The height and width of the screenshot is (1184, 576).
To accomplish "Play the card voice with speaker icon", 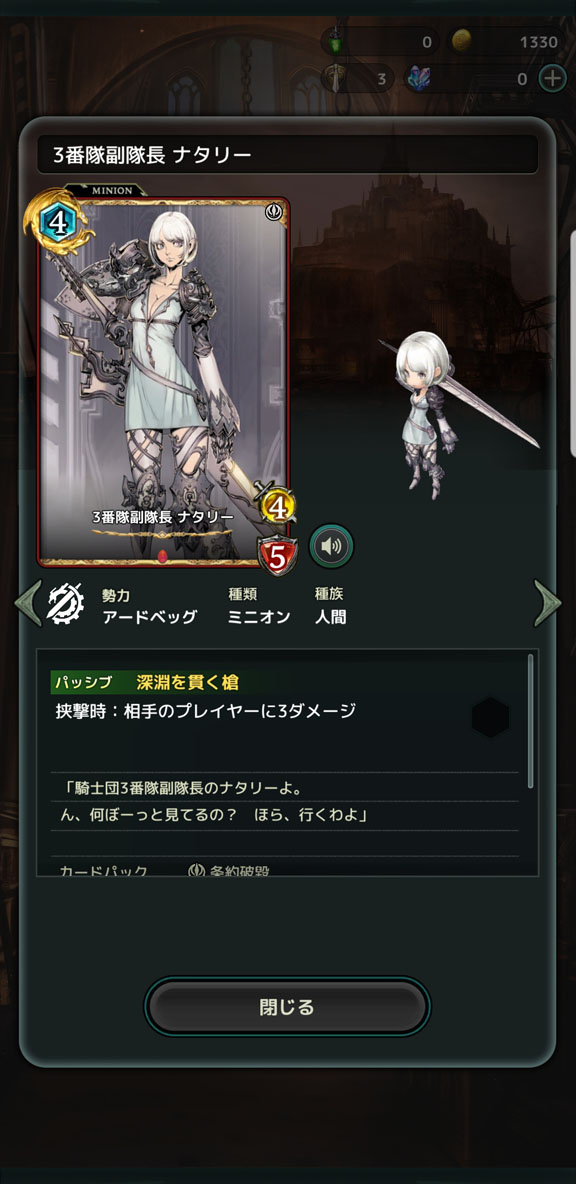I will pyautogui.click(x=331, y=545).
